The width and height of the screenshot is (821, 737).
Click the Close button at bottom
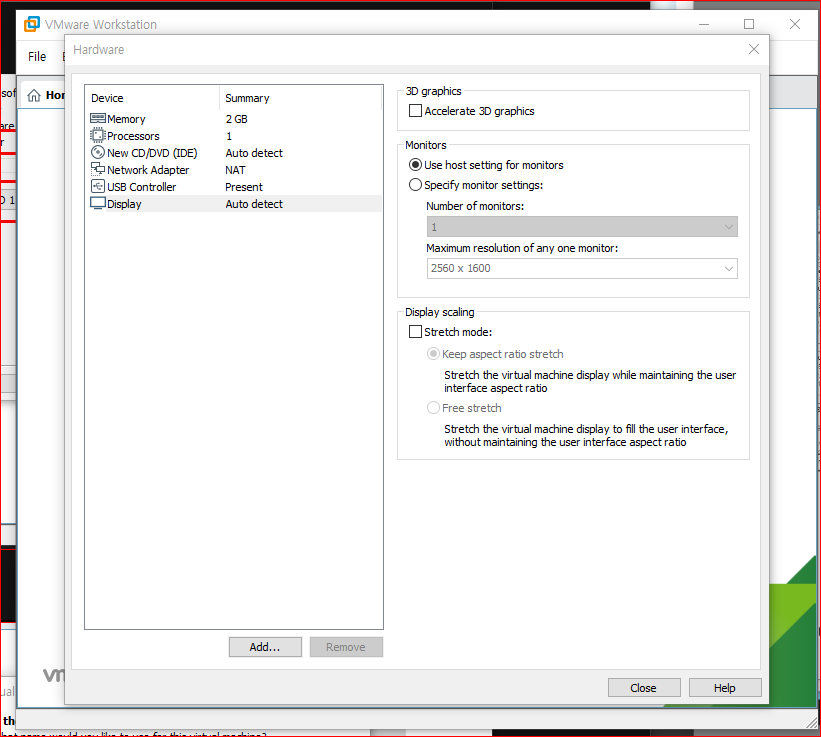(644, 688)
